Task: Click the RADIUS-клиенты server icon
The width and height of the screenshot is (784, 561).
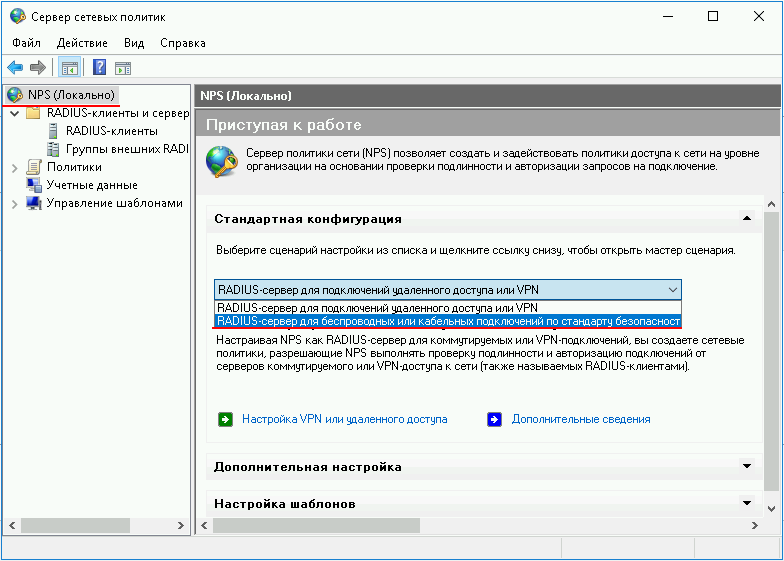Action: point(53,131)
